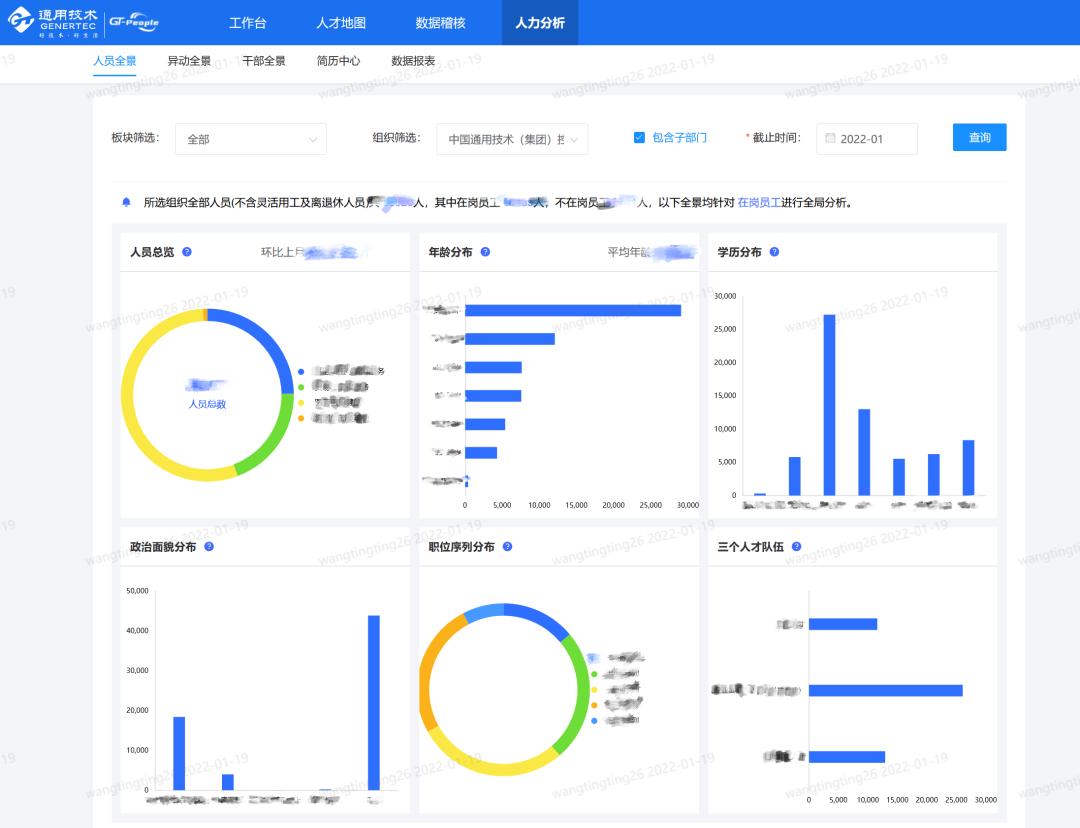
Task: Click the help icon beside 三个人才队伍
Action: click(x=796, y=547)
